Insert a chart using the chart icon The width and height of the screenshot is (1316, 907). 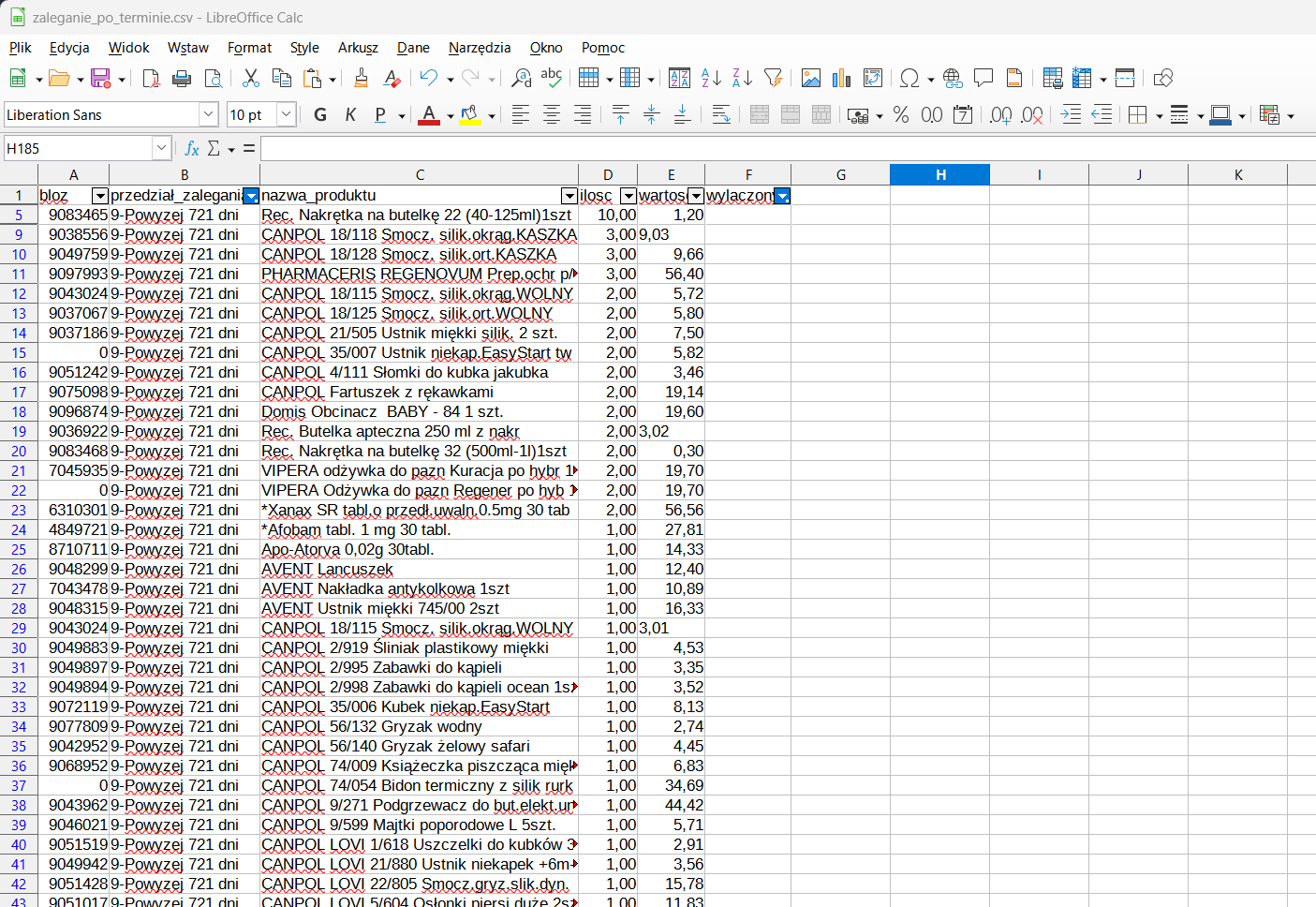[841, 79]
